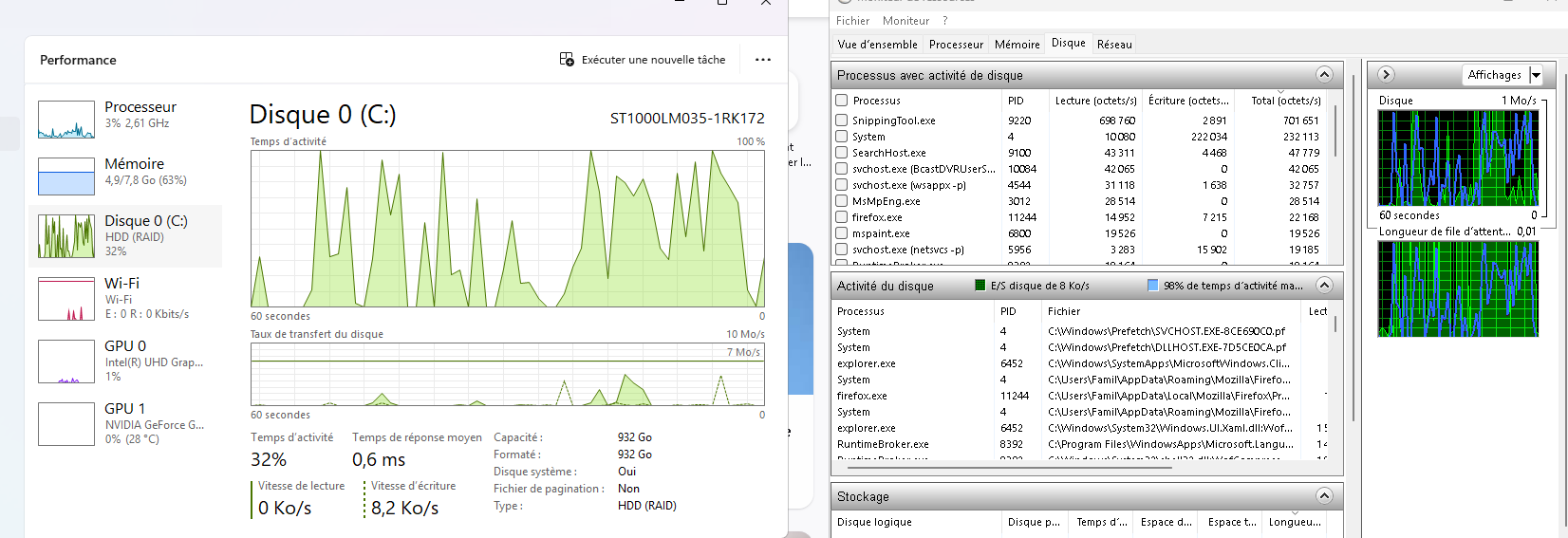This screenshot has width=1568, height=538.
Task: Collapse the Stockage section
Action: click(x=1324, y=496)
